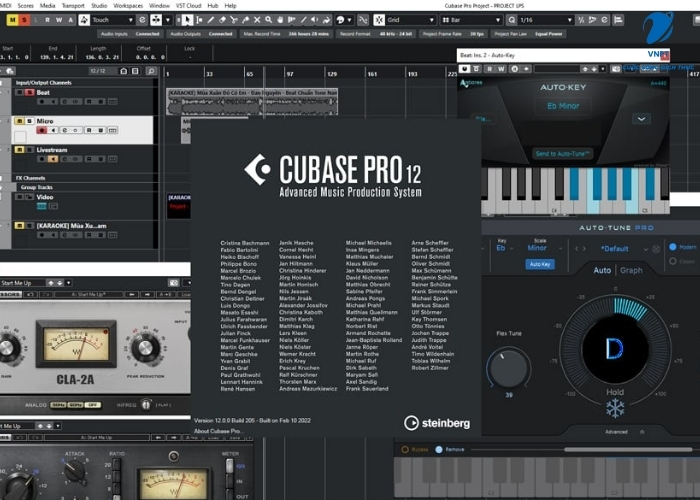Adjust the CLA-2A Peak Reduction knob

tap(145, 347)
